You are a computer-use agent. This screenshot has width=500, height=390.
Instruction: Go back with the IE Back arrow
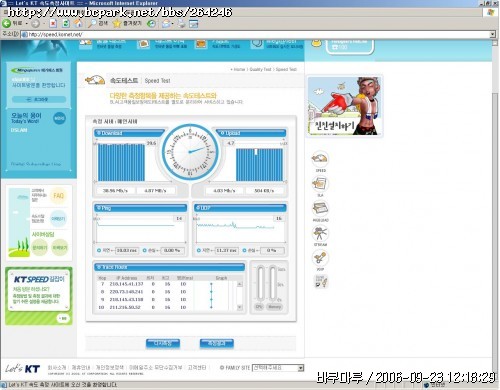[x=7, y=23]
